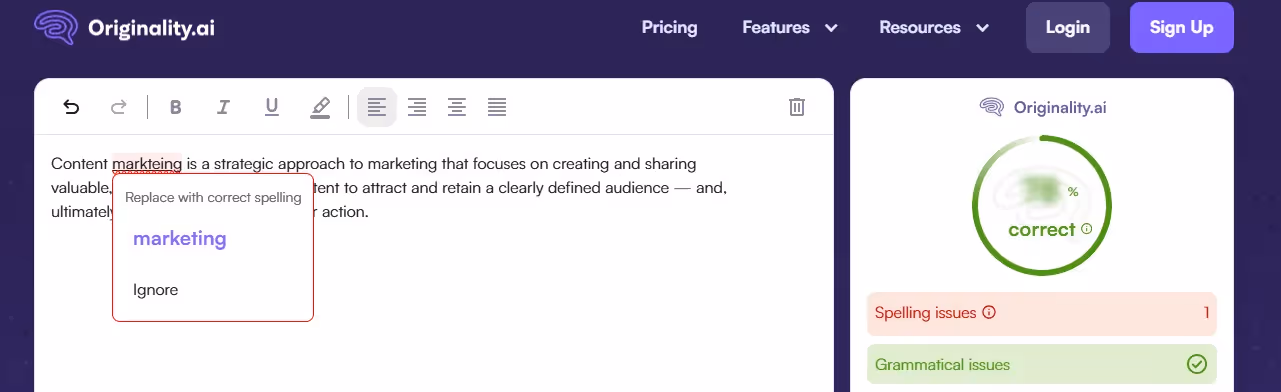Justify the text alignment
Viewport: 1281px width, 392px height.
(x=497, y=107)
